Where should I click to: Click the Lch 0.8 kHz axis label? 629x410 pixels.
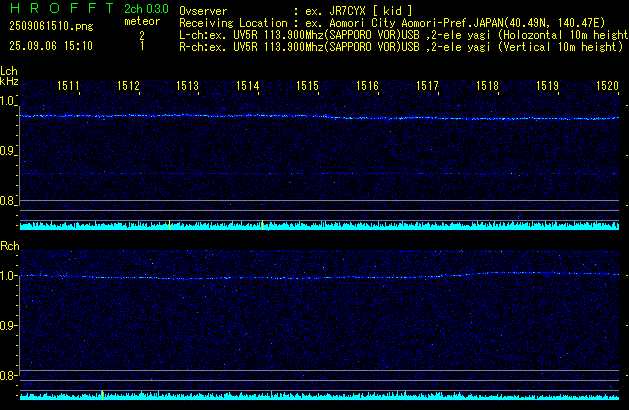click(7, 201)
